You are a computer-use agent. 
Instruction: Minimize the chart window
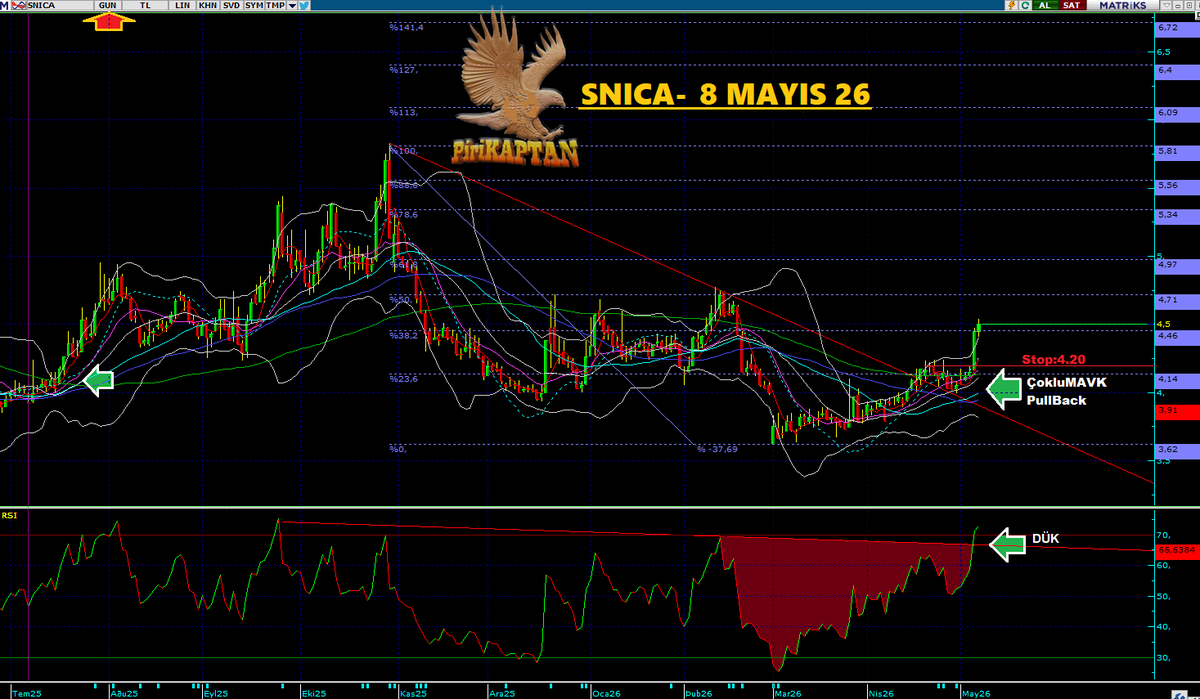(x=1178, y=6)
